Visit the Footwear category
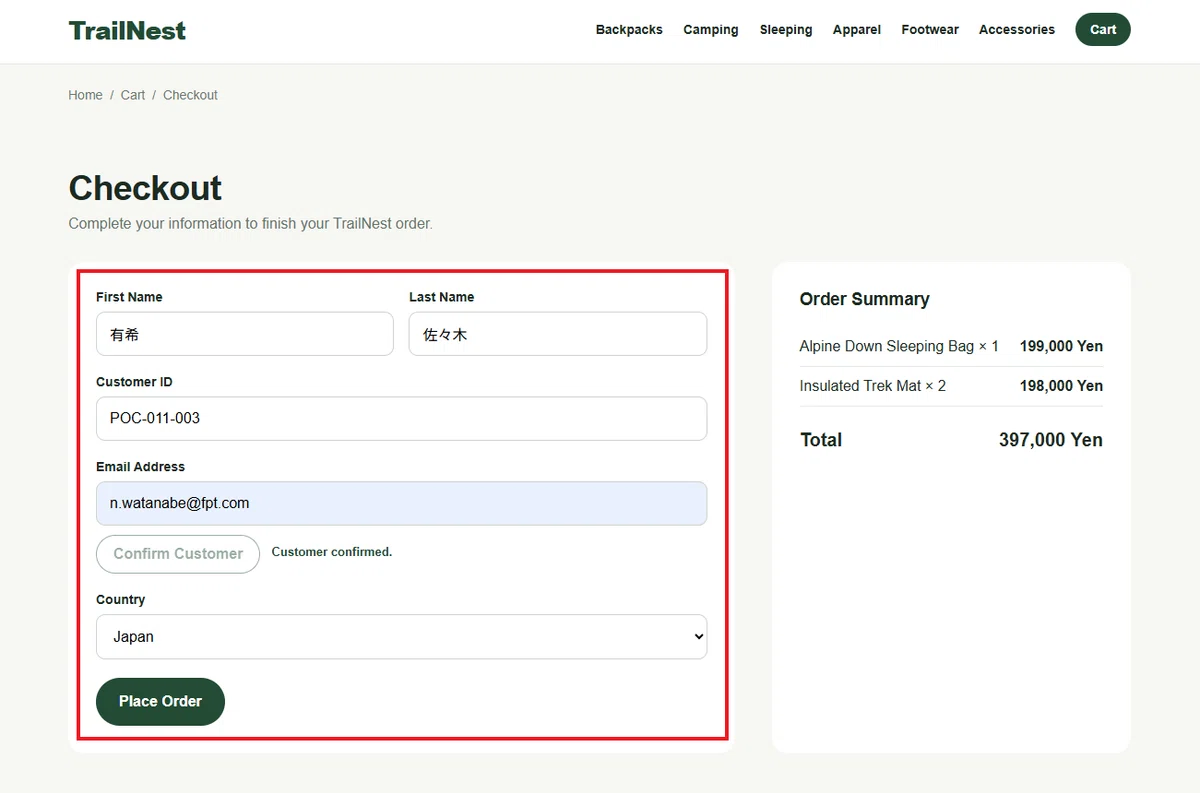The width and height of the screenshot is (1200, 793). point(930,30)
